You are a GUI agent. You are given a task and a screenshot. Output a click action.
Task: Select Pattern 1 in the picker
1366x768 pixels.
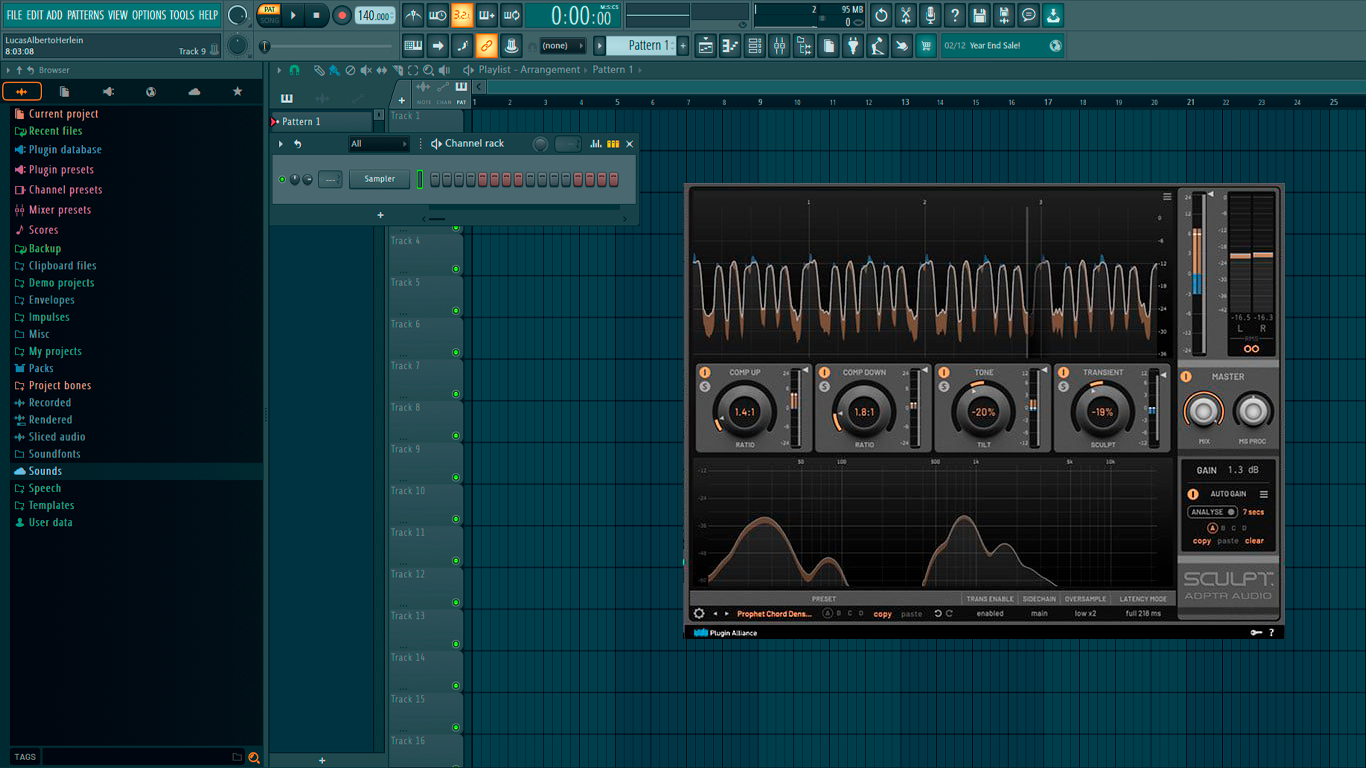click(x=321, y=122)
